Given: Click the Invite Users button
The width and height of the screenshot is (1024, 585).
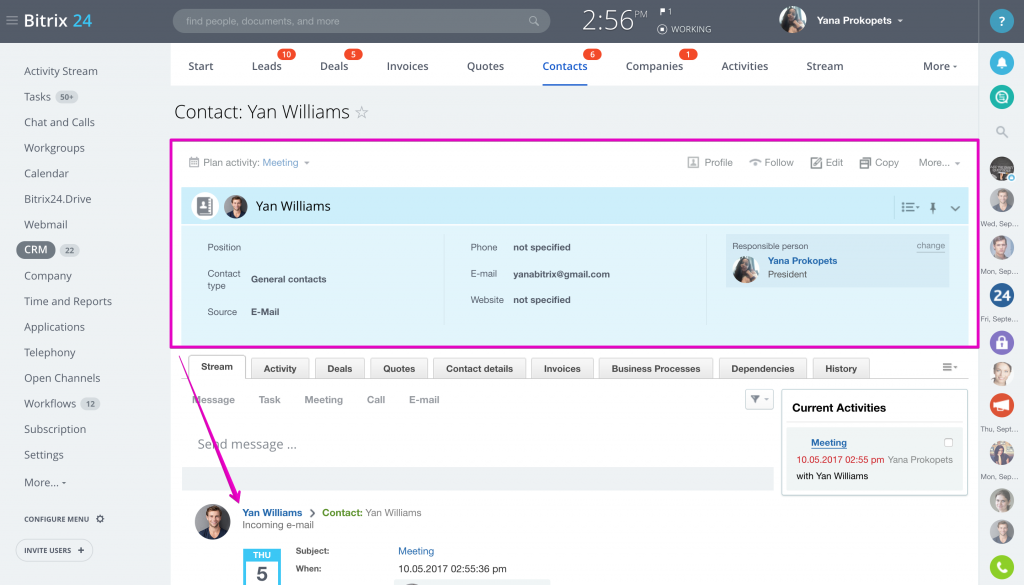Looking at the screenshot, I should point(54,550).
